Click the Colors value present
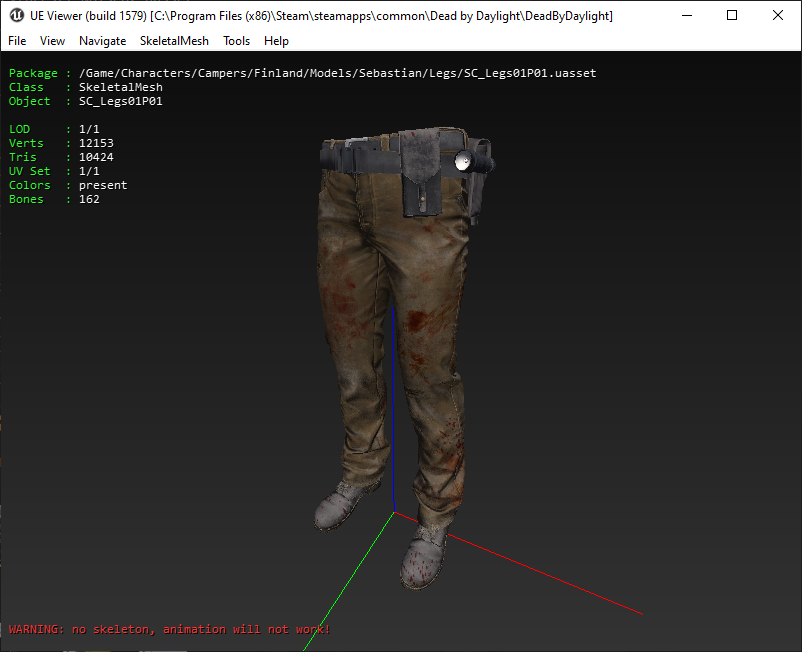Screen dimensions: 802x652 coord(103,185)
